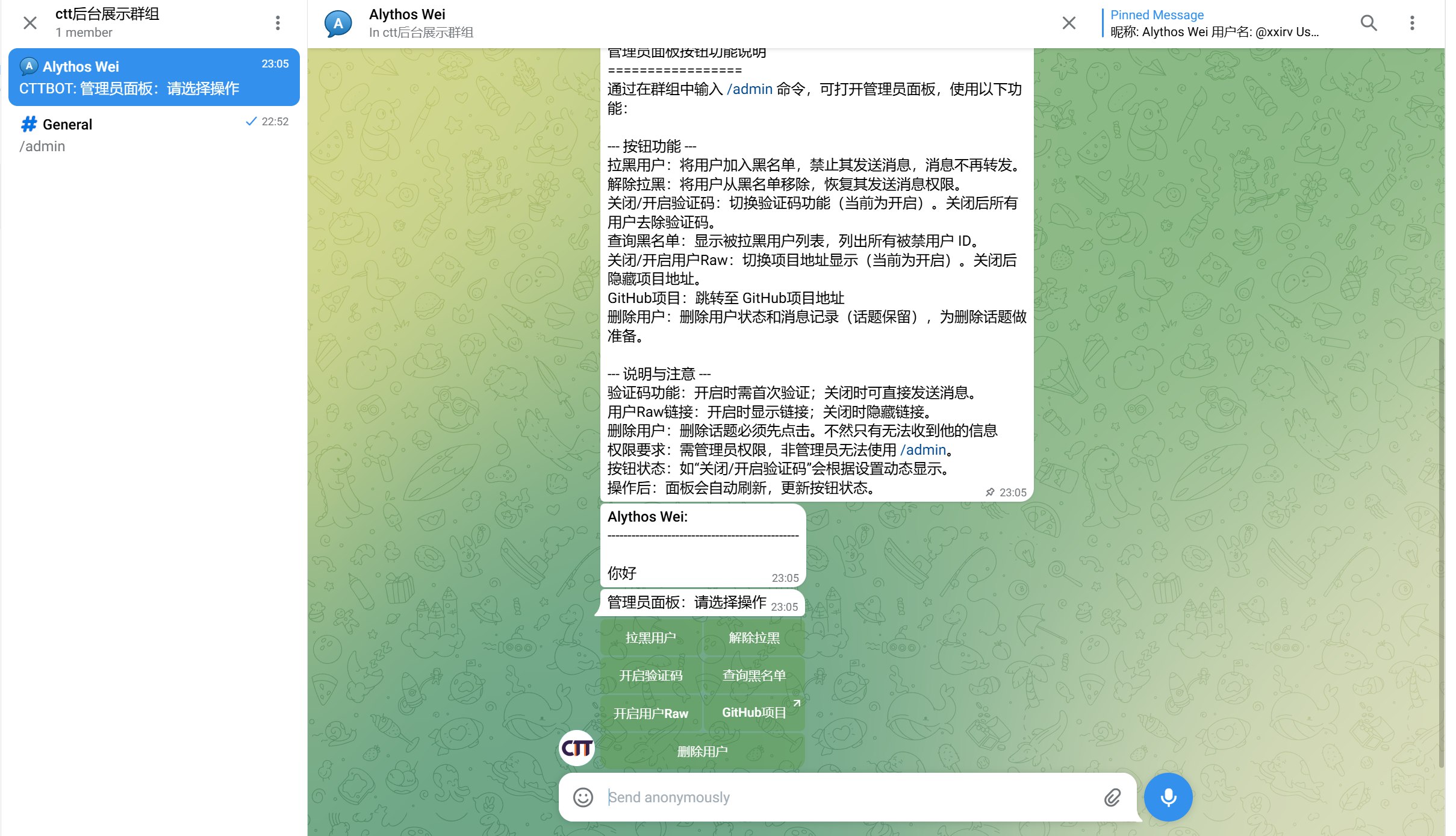Close the topic list panel
Image resolution: width=1456 pixels, height=836 pixels.
pos(30,23)
